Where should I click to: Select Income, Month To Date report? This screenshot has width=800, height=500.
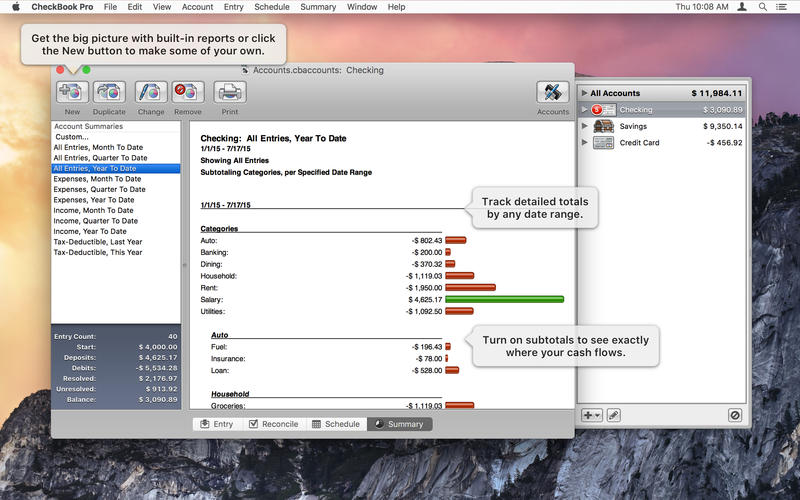[116, 210]
